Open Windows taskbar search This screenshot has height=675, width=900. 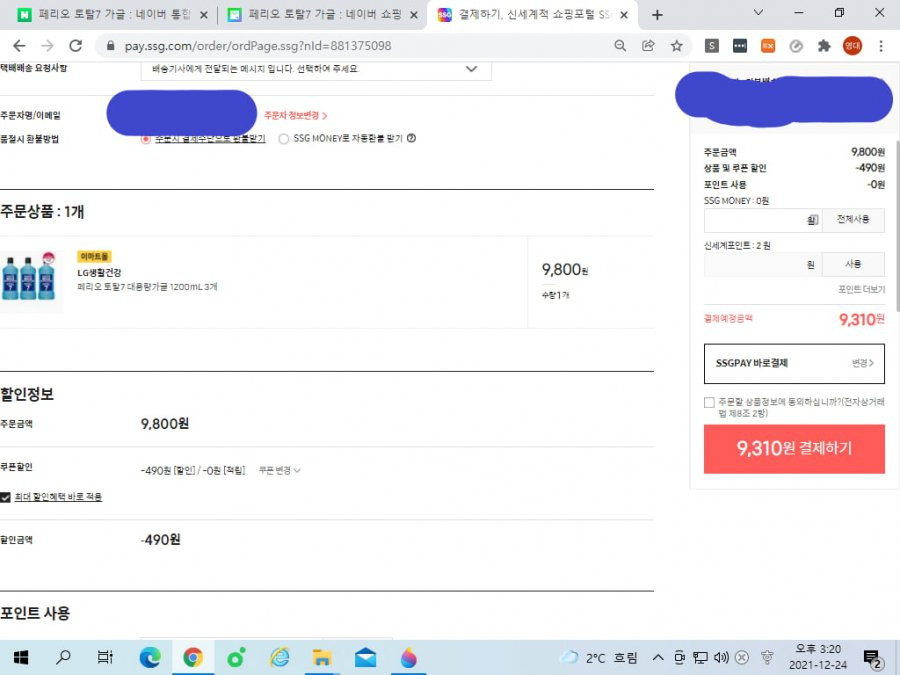pos(63,657)
